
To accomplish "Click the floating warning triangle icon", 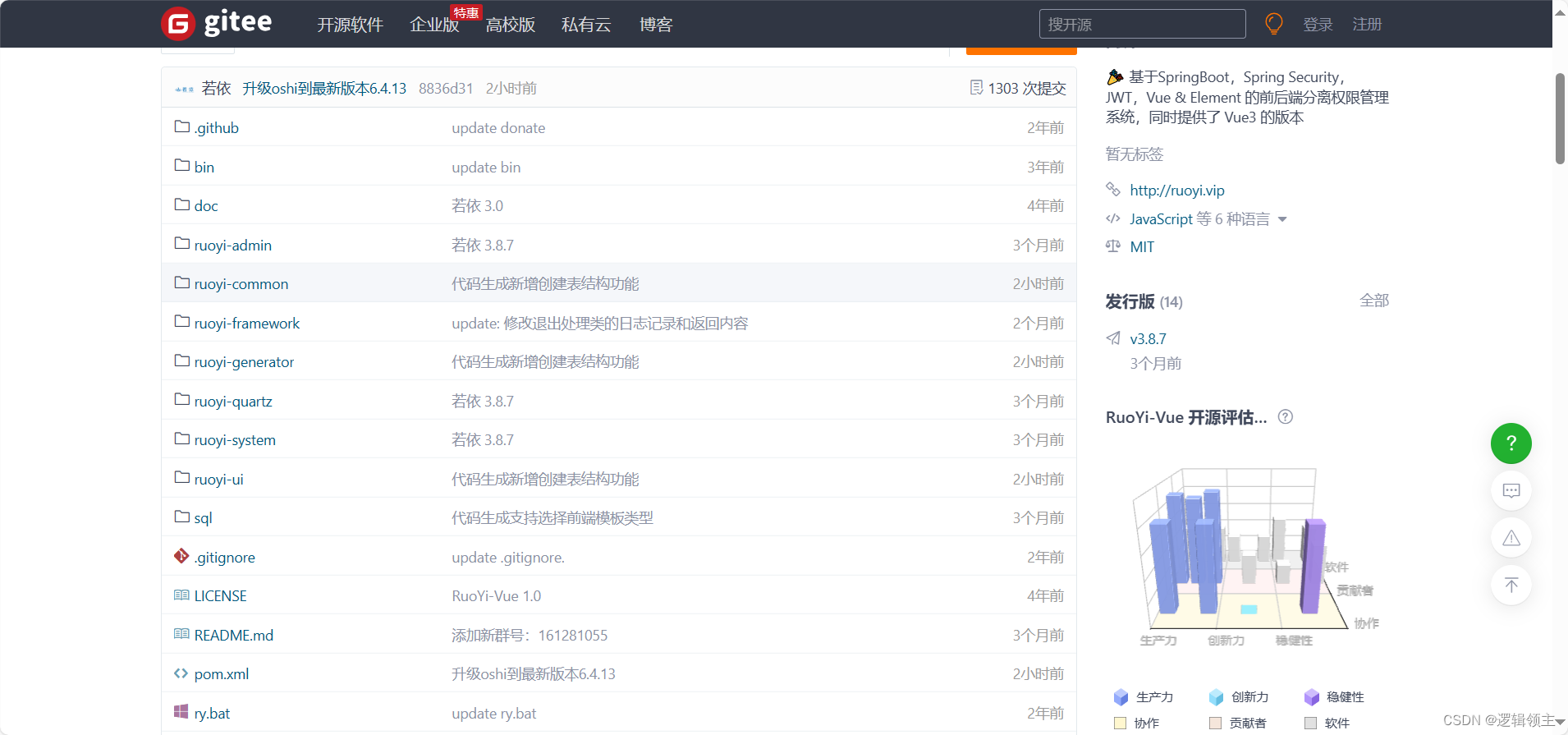I will point(1511,538).
